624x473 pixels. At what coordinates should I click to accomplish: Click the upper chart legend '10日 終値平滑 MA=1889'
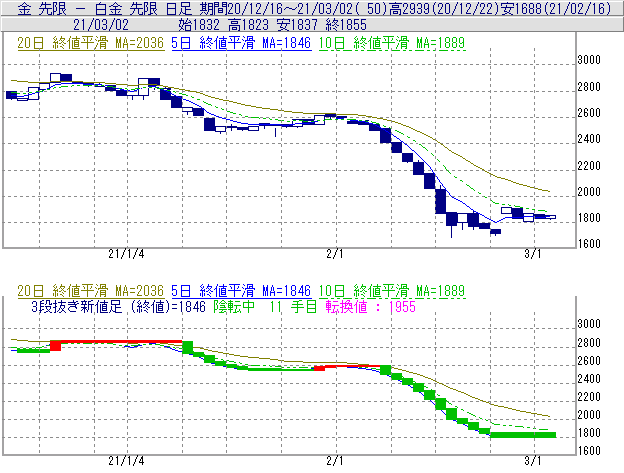coord(392,43)
